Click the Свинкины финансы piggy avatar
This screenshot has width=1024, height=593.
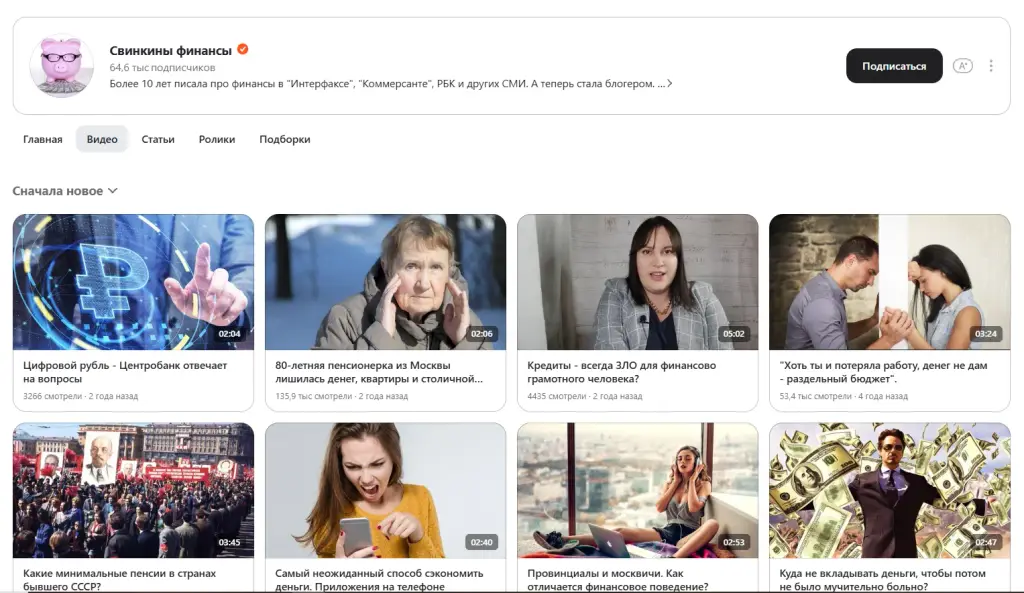[62, 66]
